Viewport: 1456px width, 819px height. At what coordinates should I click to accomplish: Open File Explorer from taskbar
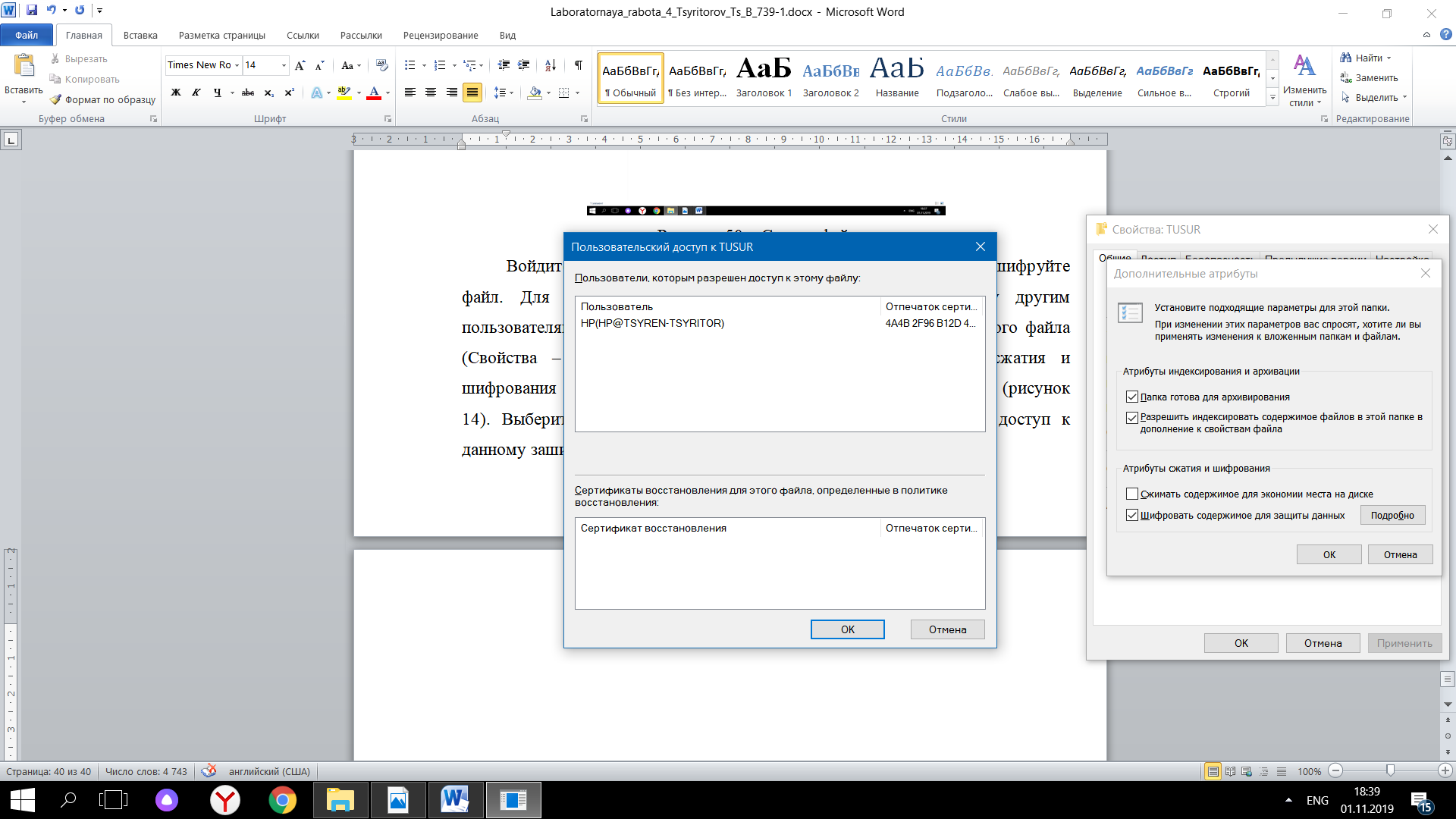click(x=340, y=800)
